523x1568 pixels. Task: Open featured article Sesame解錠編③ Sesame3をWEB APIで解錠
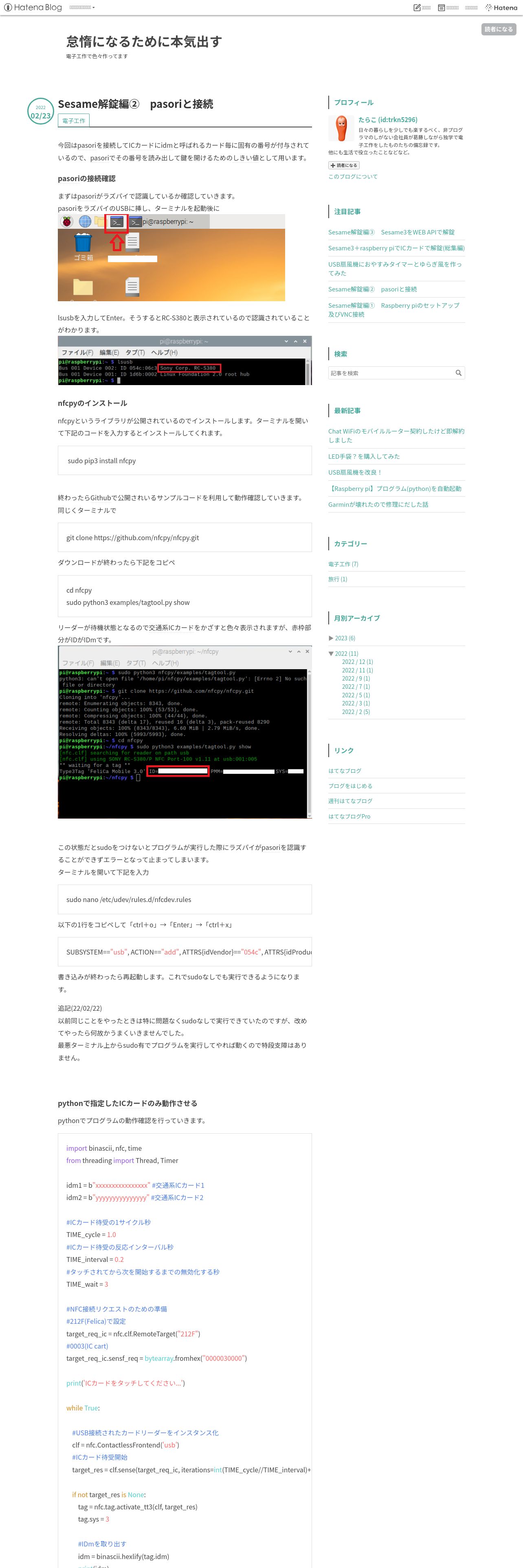click(x=391, y=232)
